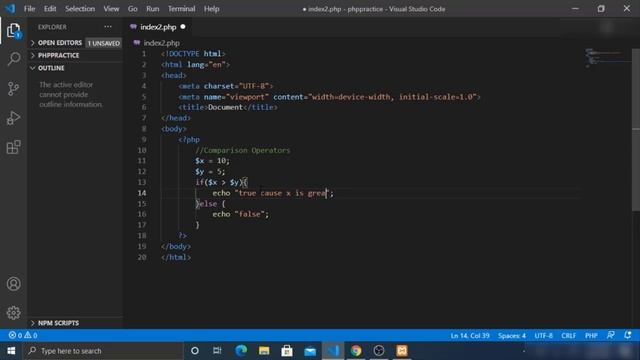Open Google Chrome from taskbar
Viewport: 640px width, 360px height.
[356, 351]
